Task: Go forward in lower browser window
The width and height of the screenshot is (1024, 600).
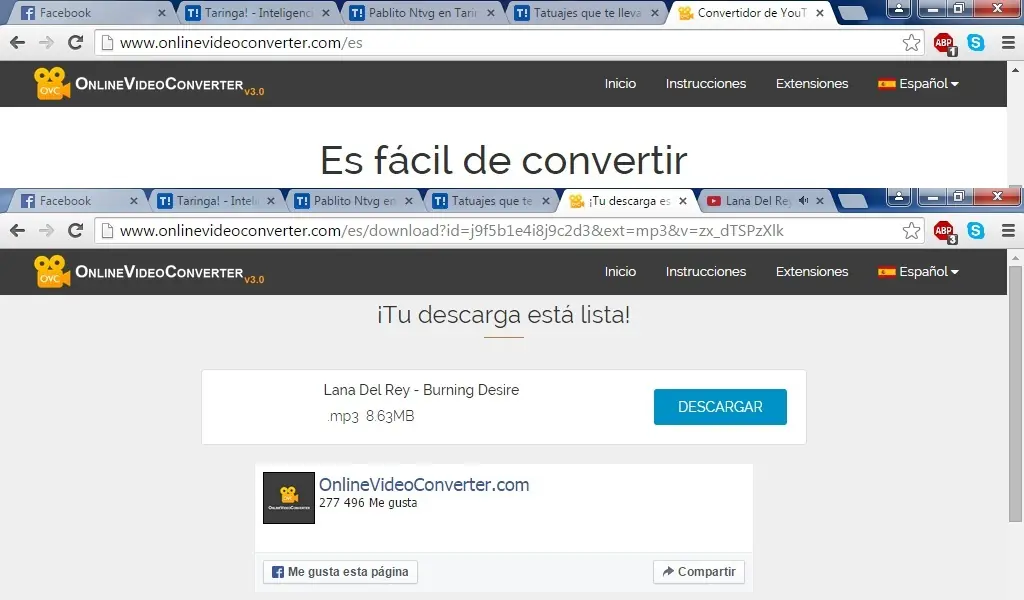Action: pos(46,230)
